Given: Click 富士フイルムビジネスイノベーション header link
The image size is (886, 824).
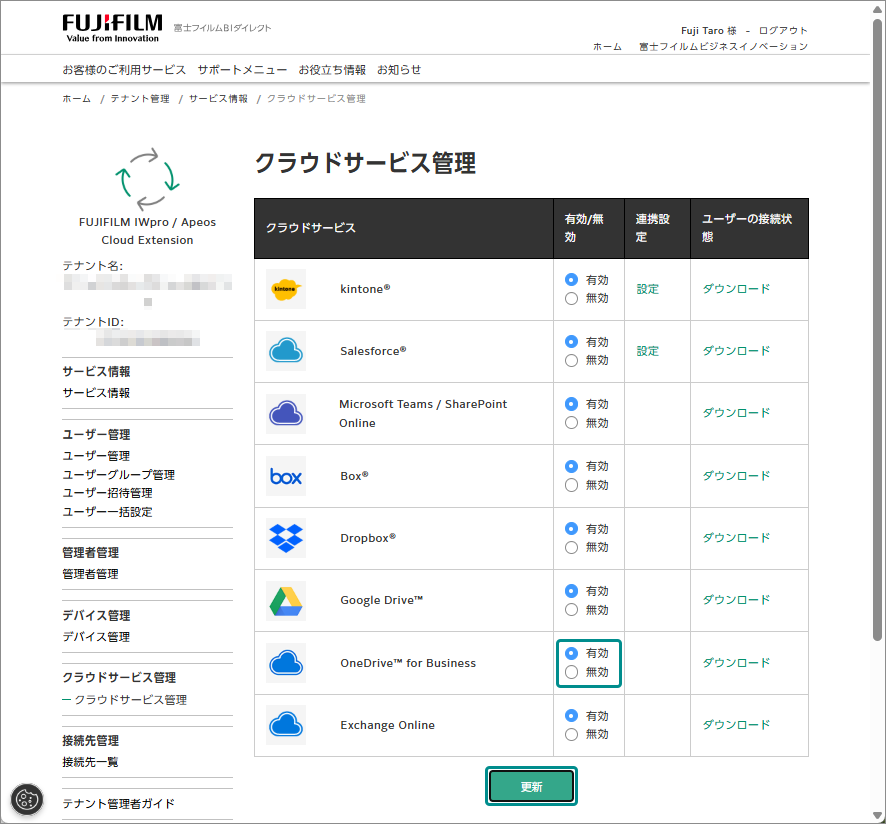Looking at the screenshot, I should coord(723,46).
